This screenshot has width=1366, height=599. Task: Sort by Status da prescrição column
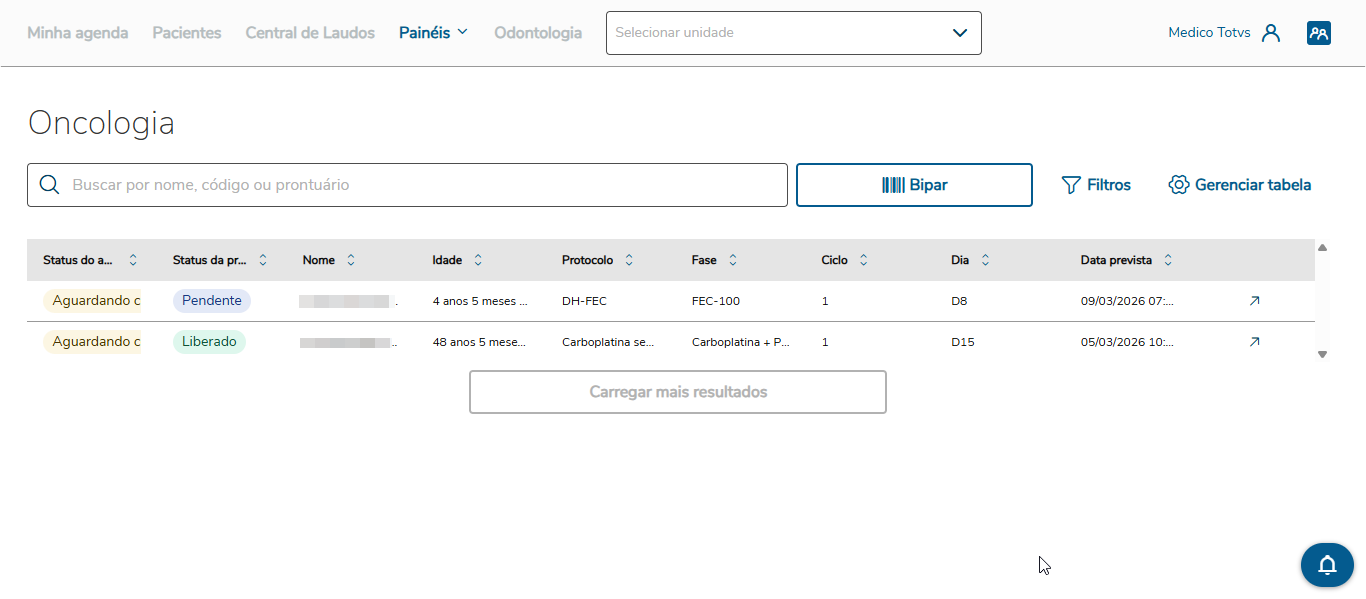[263, 260]
